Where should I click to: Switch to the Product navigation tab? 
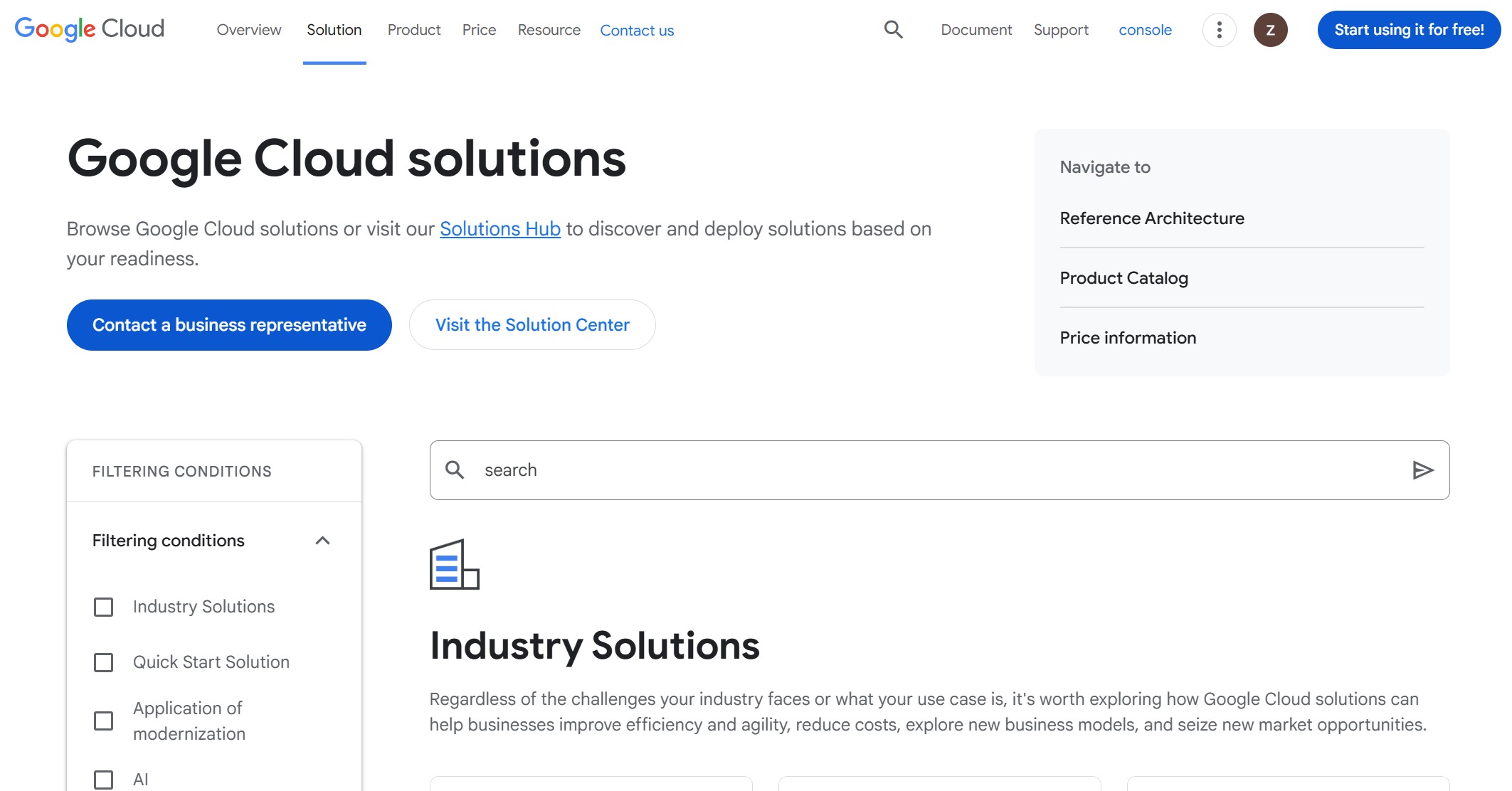coord(414,30)
